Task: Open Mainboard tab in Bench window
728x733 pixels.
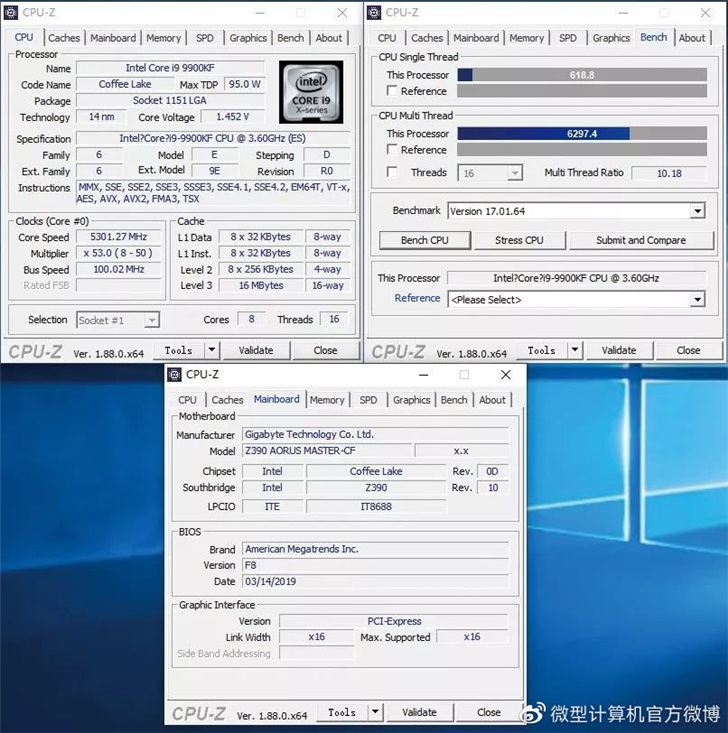Action: pos(476,38)
